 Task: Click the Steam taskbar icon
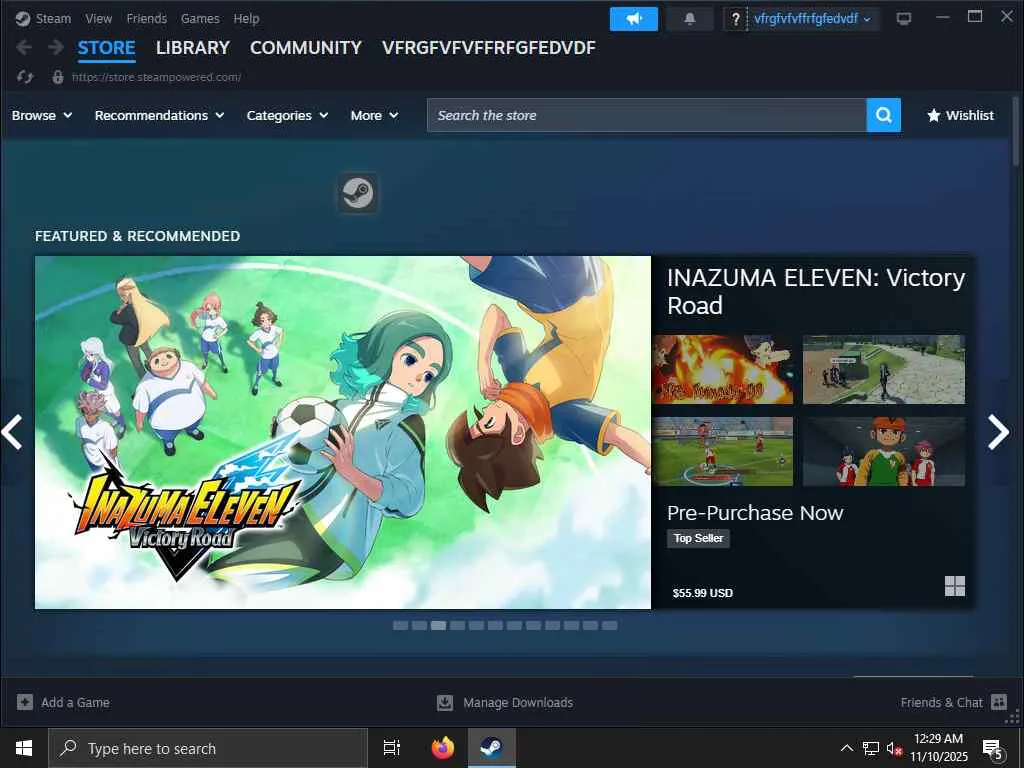492,748
